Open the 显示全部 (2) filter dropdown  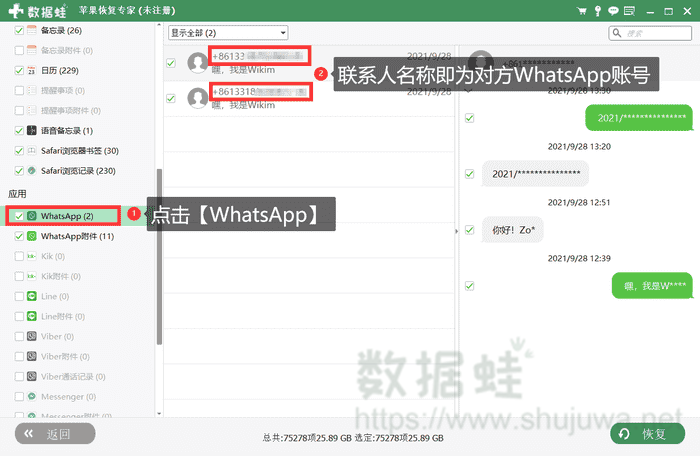[x=228, y=33]
